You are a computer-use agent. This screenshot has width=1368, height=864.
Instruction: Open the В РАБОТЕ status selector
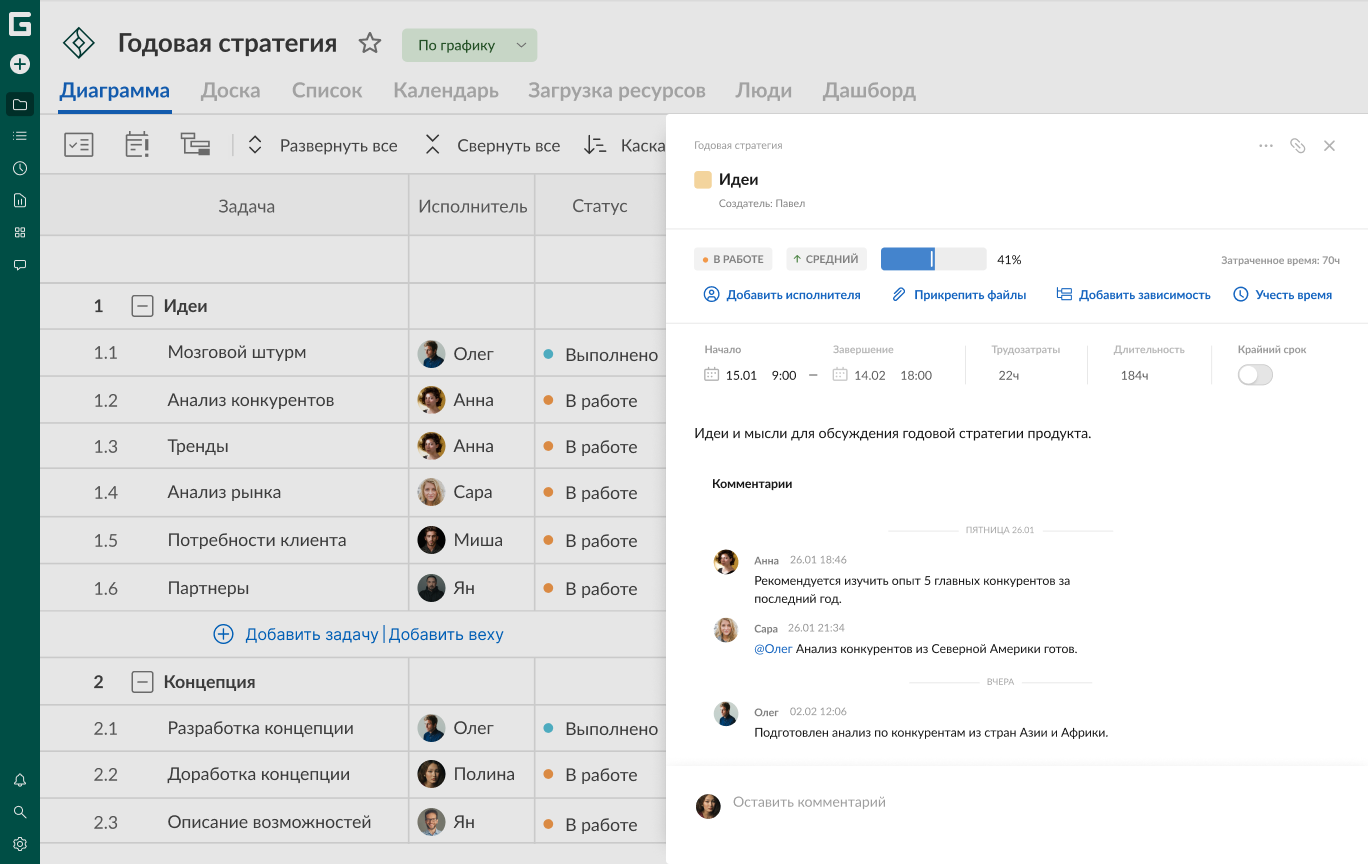point(731,260)
